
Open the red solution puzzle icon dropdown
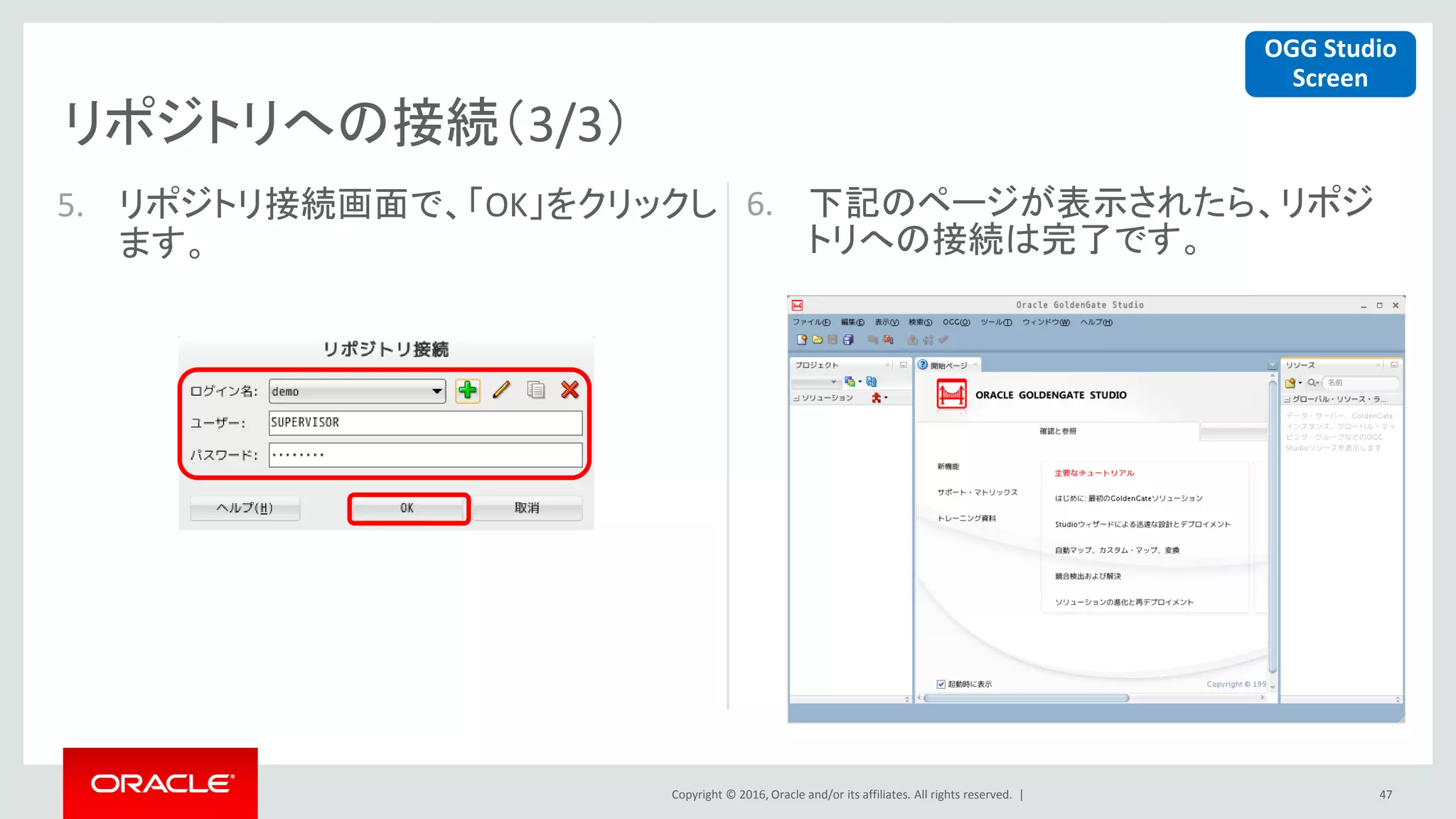tap(879, 398)
